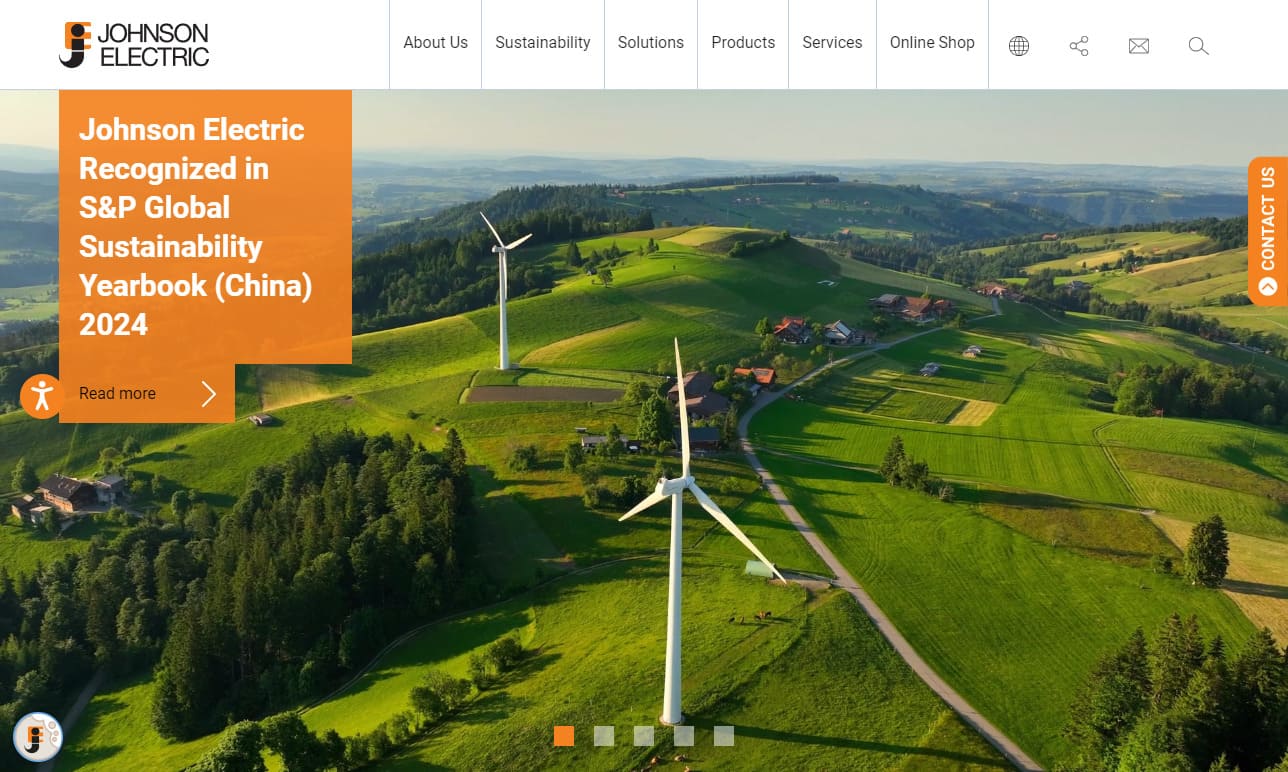This screenshot has width=1288, height=772.
Task: Open the Services menu item
Action: (x=832, y=43)
